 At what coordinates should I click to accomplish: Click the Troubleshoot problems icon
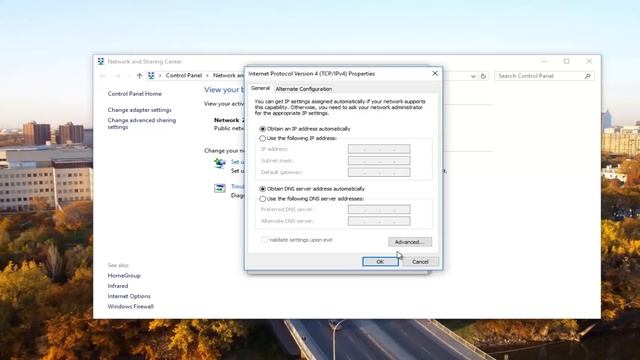220,188
